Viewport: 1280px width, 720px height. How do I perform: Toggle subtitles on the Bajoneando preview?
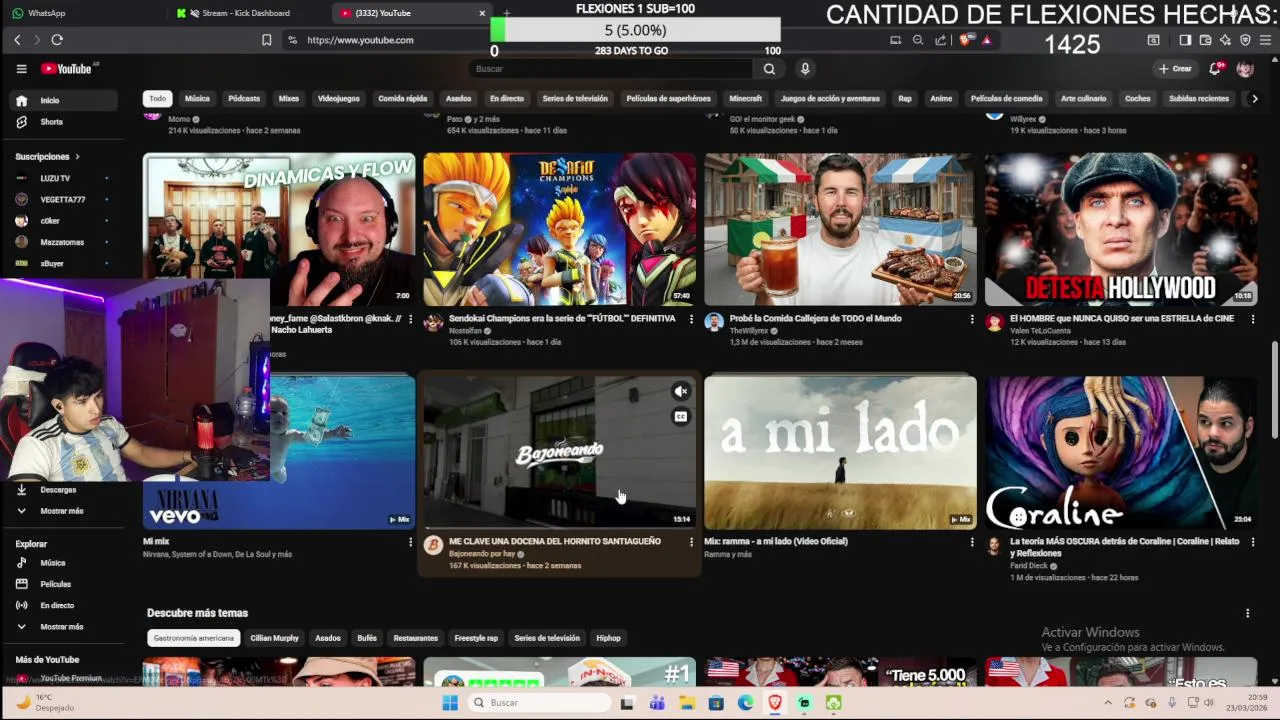[x=681, y=417]
